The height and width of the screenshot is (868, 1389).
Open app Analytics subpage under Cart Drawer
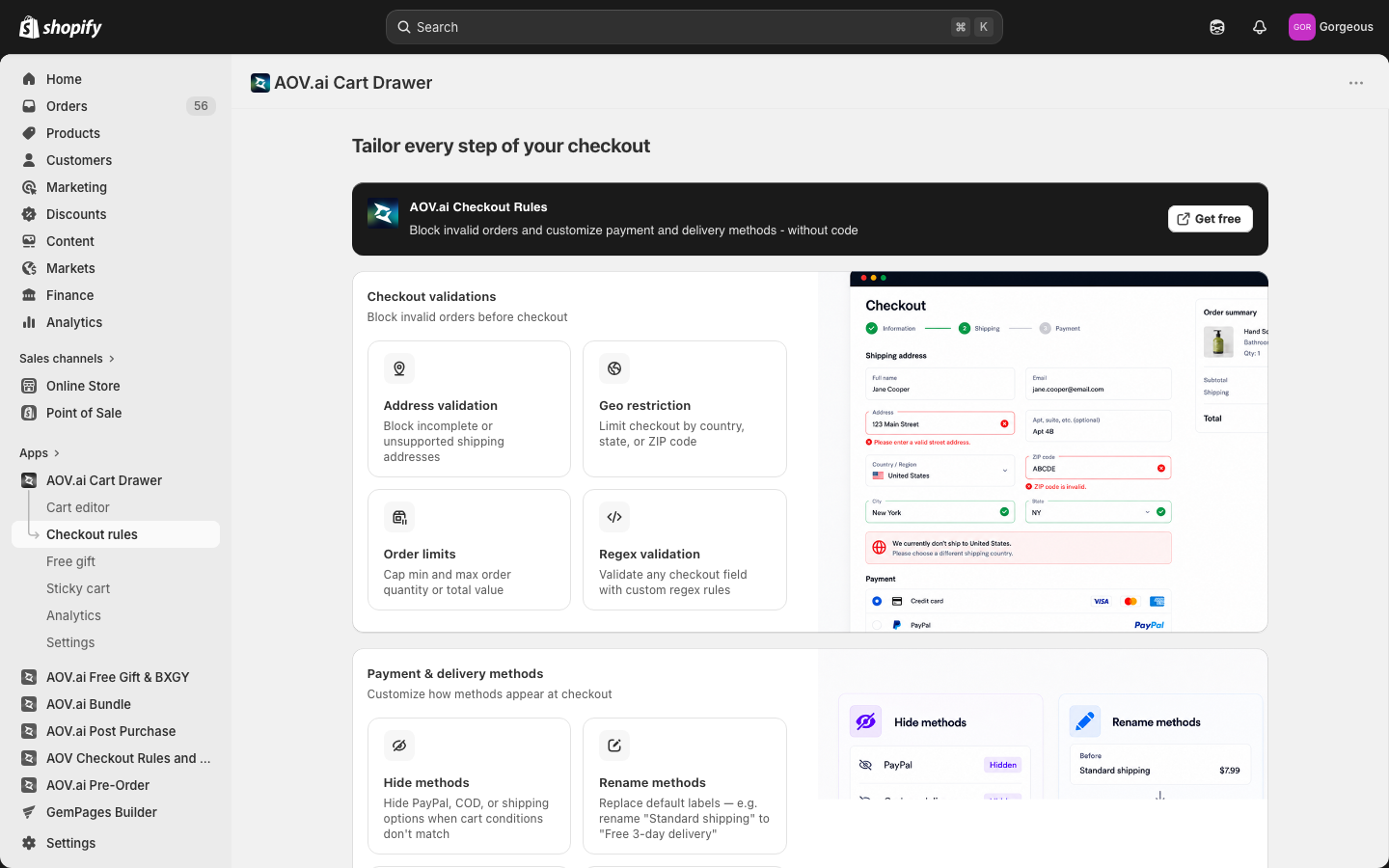click(116, 615)
